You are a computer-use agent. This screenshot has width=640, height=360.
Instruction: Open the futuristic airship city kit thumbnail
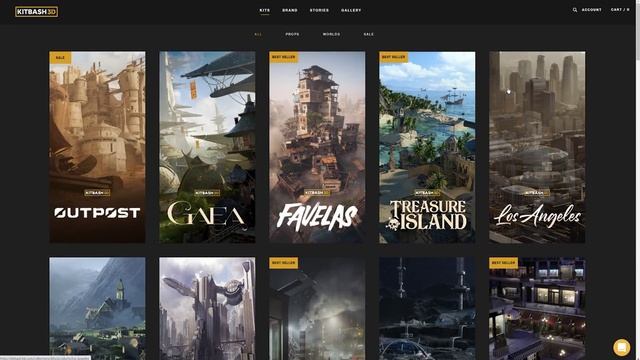207,309
